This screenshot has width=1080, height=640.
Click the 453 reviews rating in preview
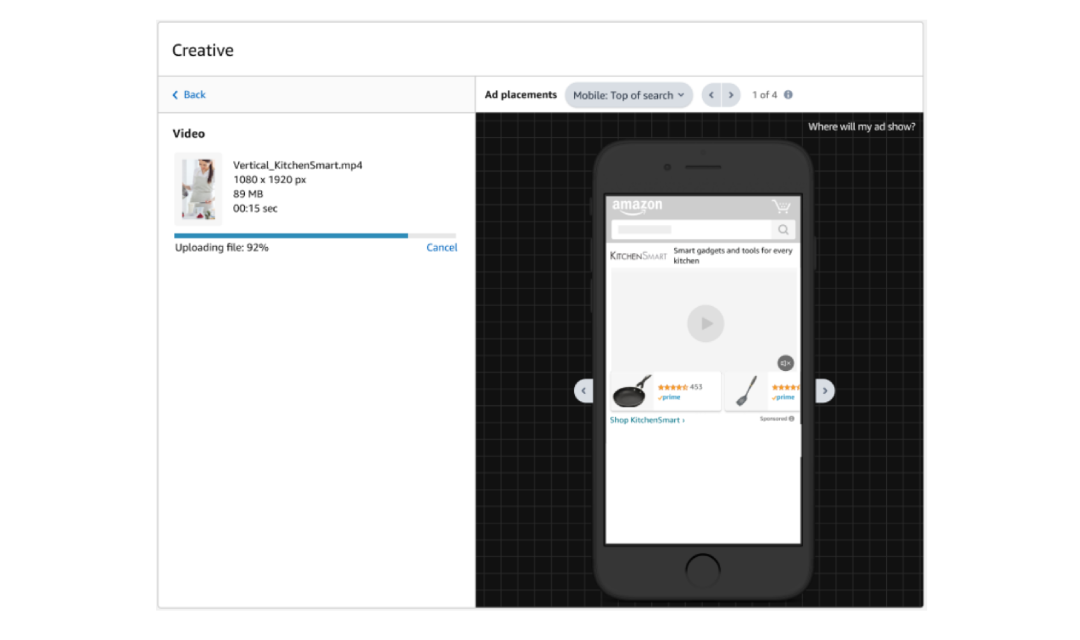click(680, 387)
